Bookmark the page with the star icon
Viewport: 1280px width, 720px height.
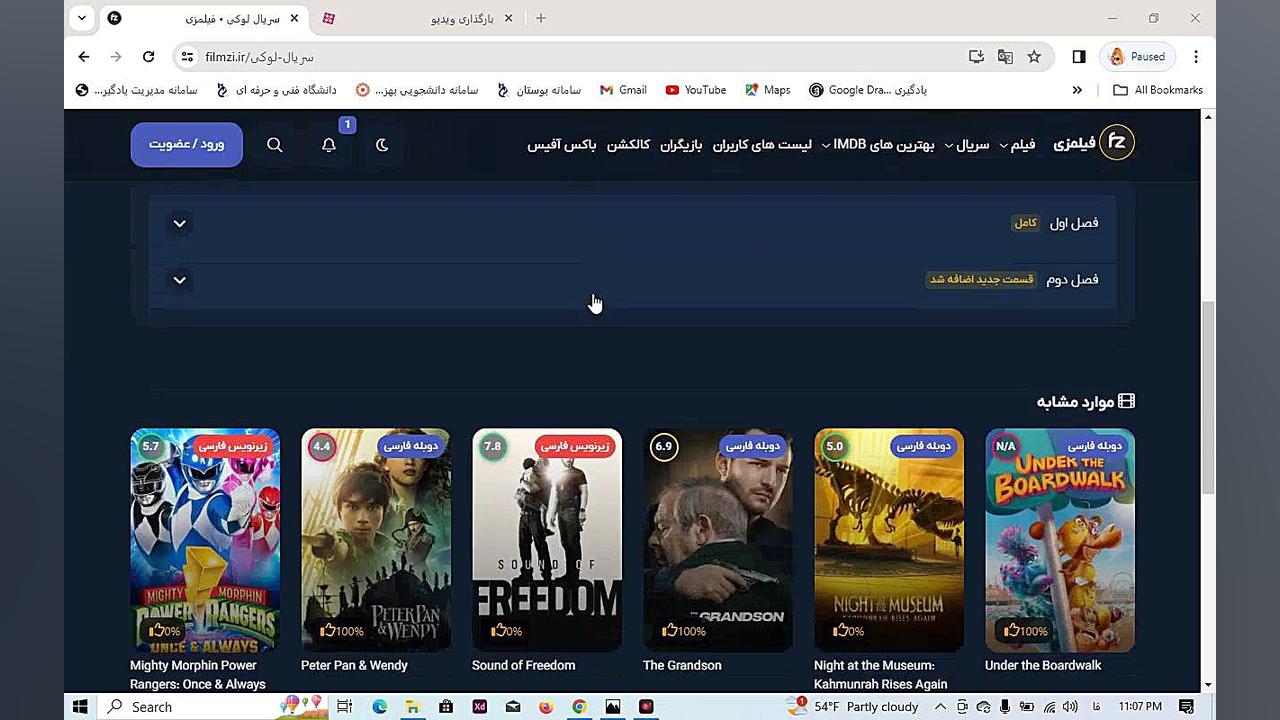pyautogui.click(x=1035, y=57)
